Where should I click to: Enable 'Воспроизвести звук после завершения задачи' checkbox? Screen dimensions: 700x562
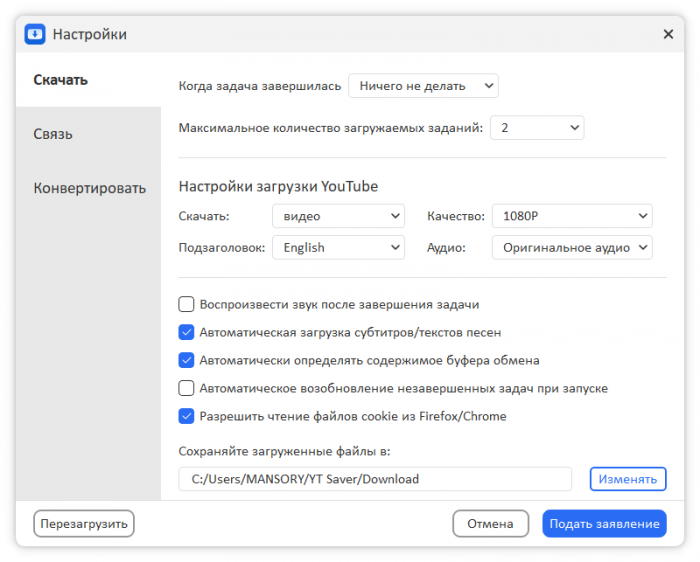186,304
